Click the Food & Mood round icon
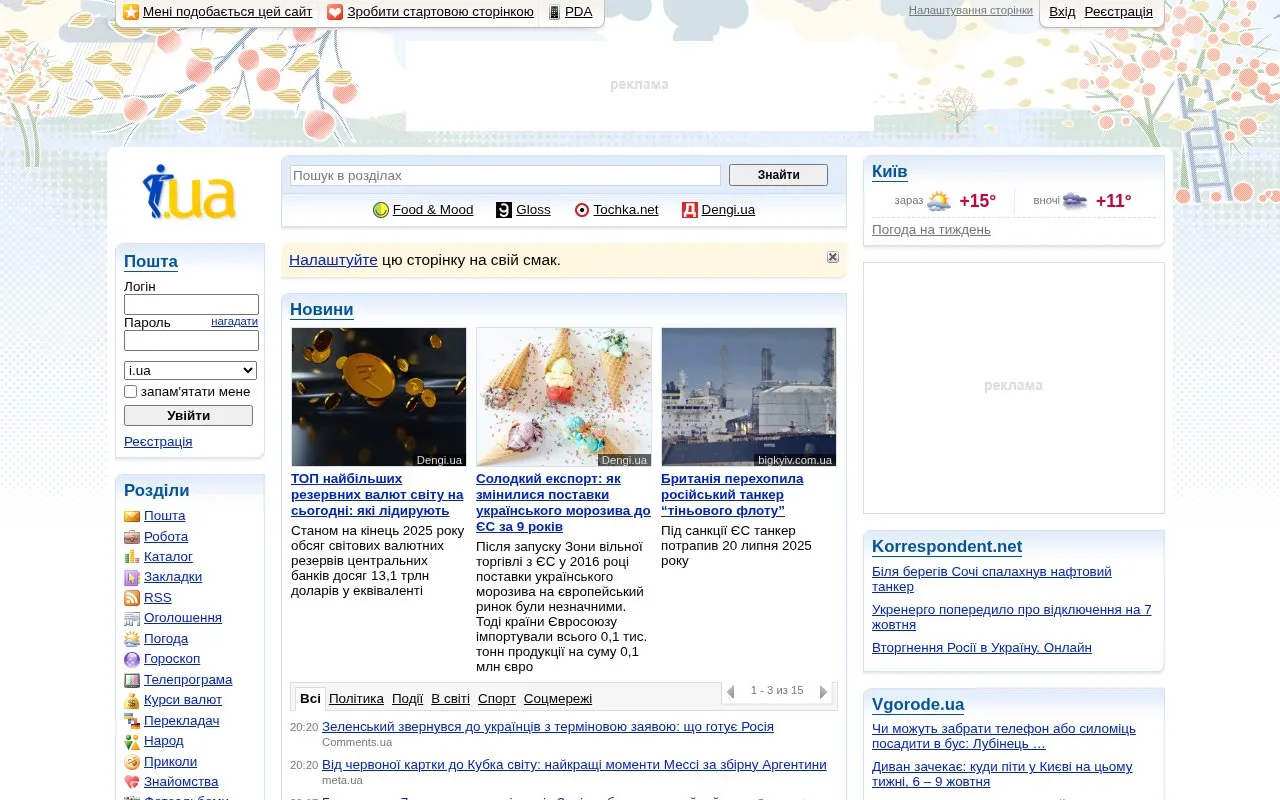Screen dimensions: 1280x800 tap(381, 210)
